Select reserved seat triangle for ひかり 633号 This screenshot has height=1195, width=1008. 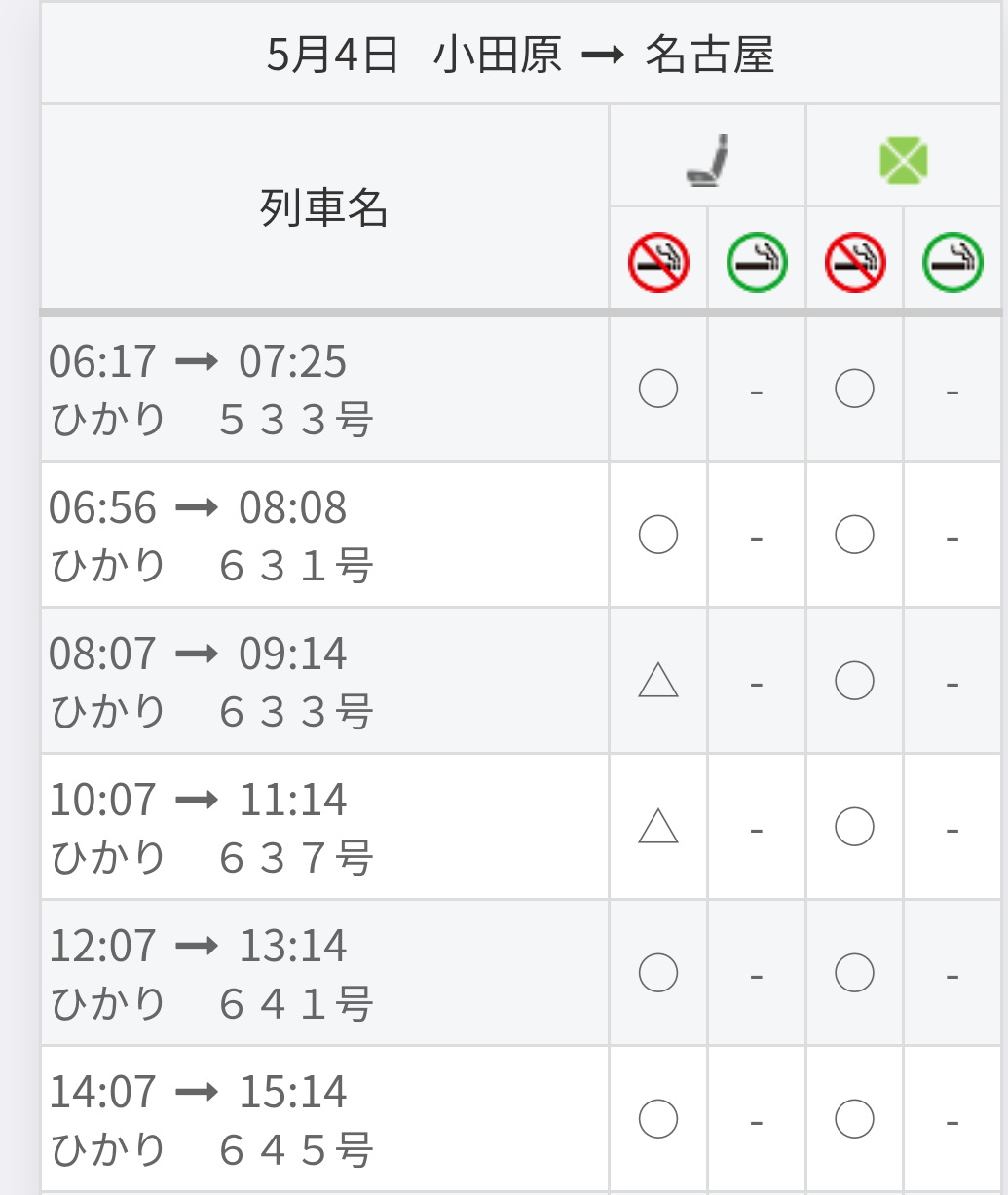(x=658, y=680)
